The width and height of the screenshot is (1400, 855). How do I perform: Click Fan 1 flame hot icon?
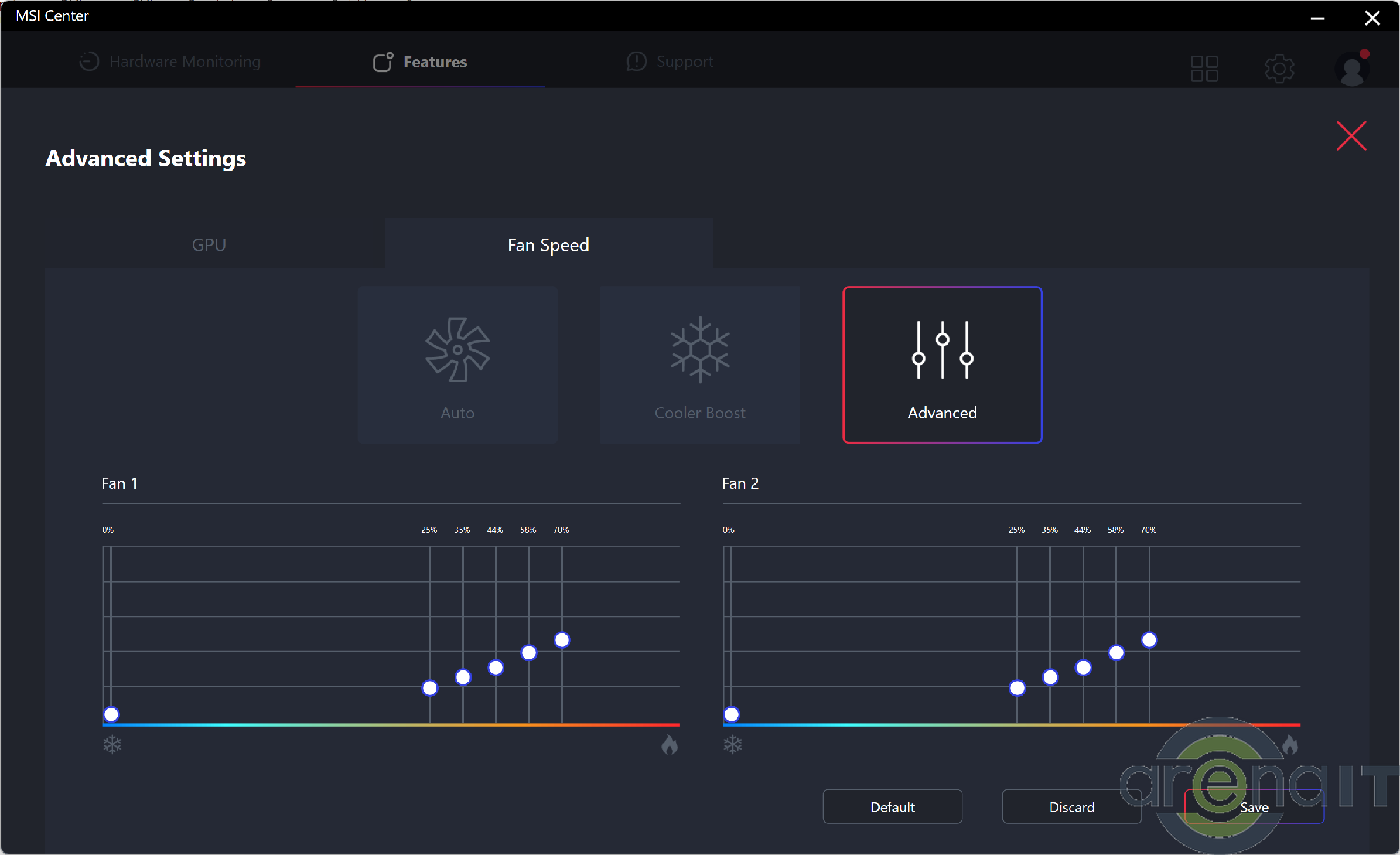[670, 745]
